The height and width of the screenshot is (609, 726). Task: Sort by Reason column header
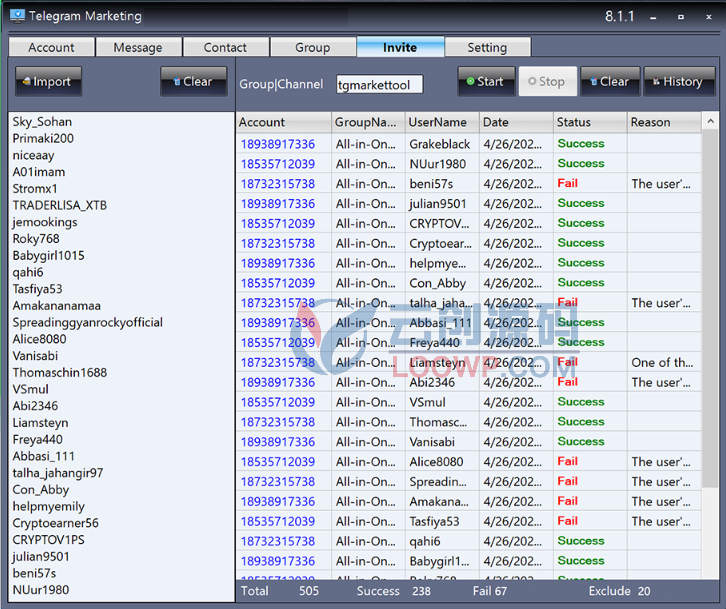664,122
